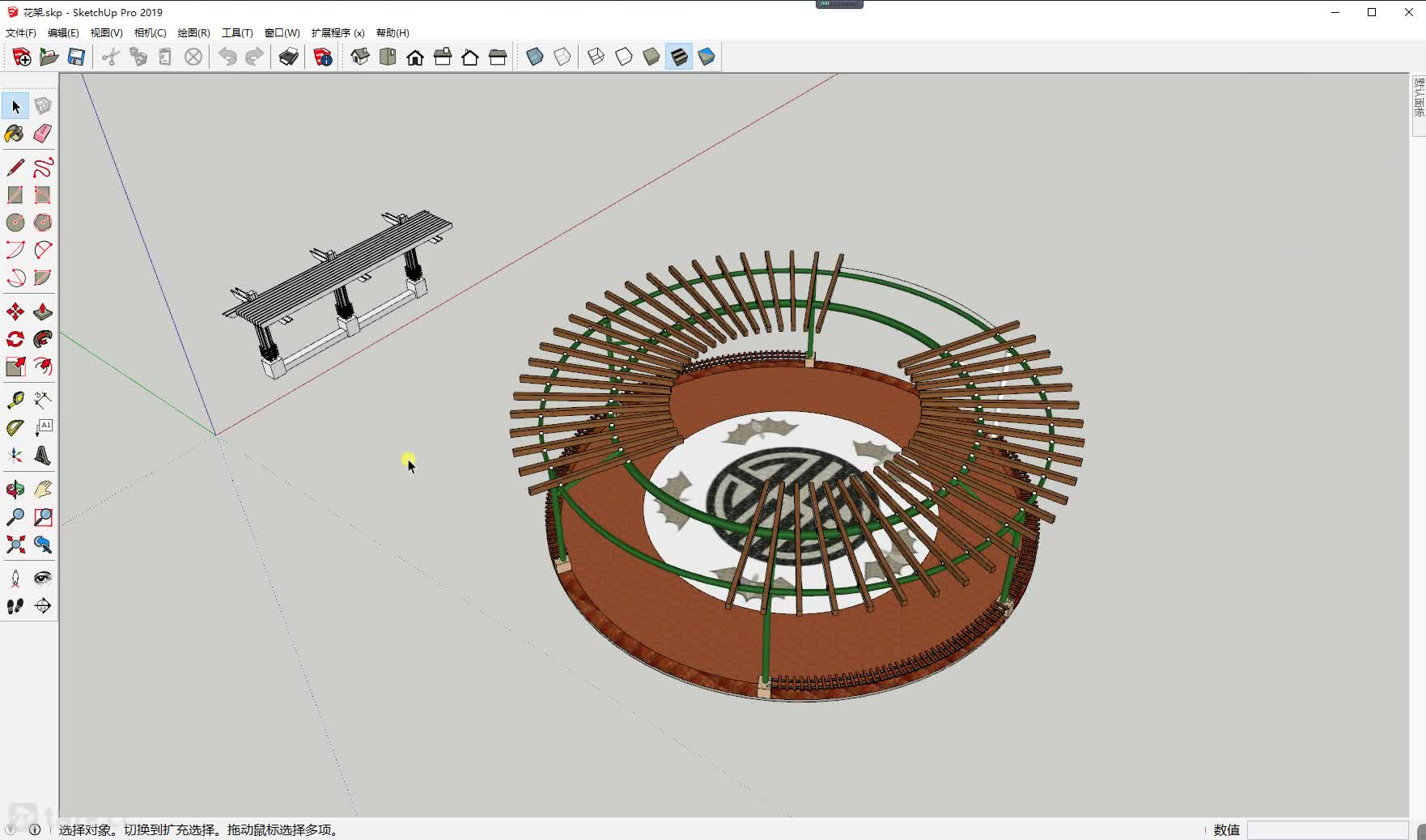The height and width of the screenshot is (840, 1426).
Task: Switch to Top view
Action: coord(388,57)
